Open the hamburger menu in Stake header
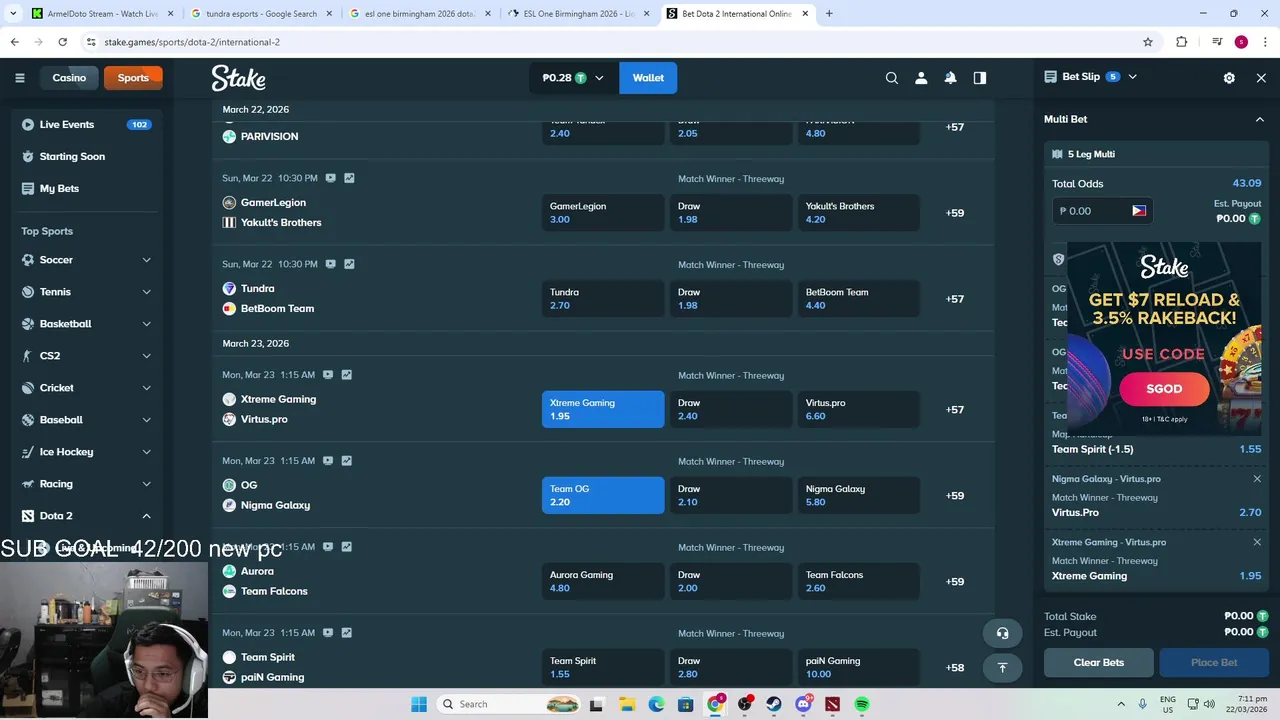 coord(19,78)
